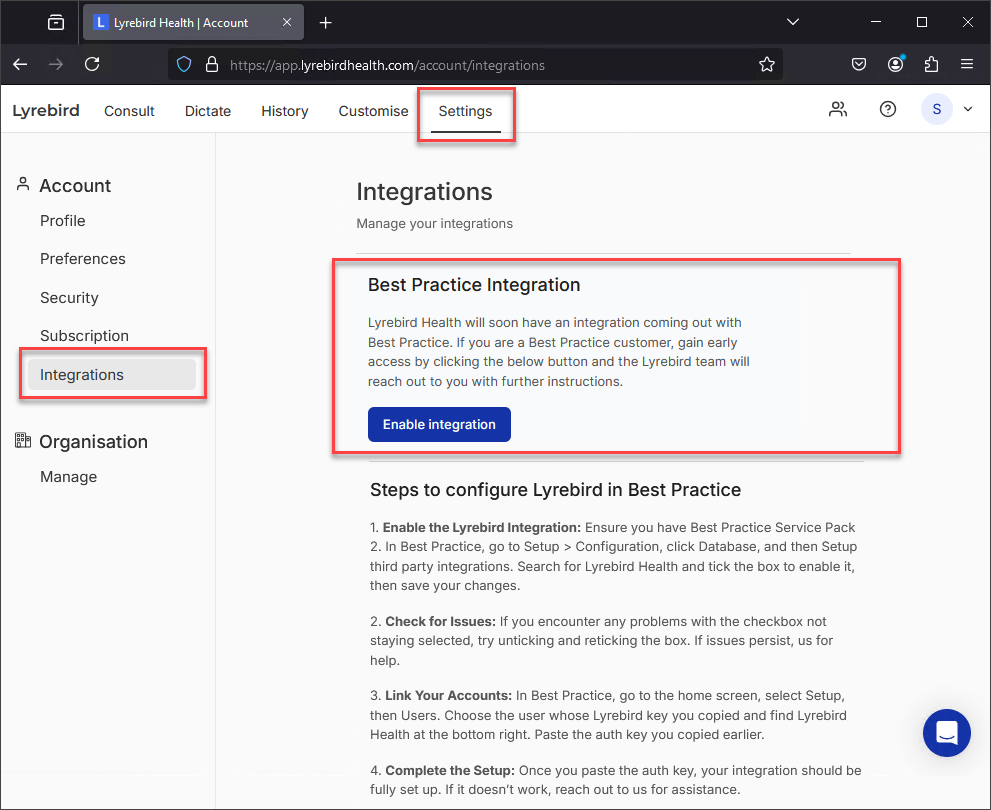Click the Organisation section heading
The width and height of the screenshot is (991, 810).
94,442
